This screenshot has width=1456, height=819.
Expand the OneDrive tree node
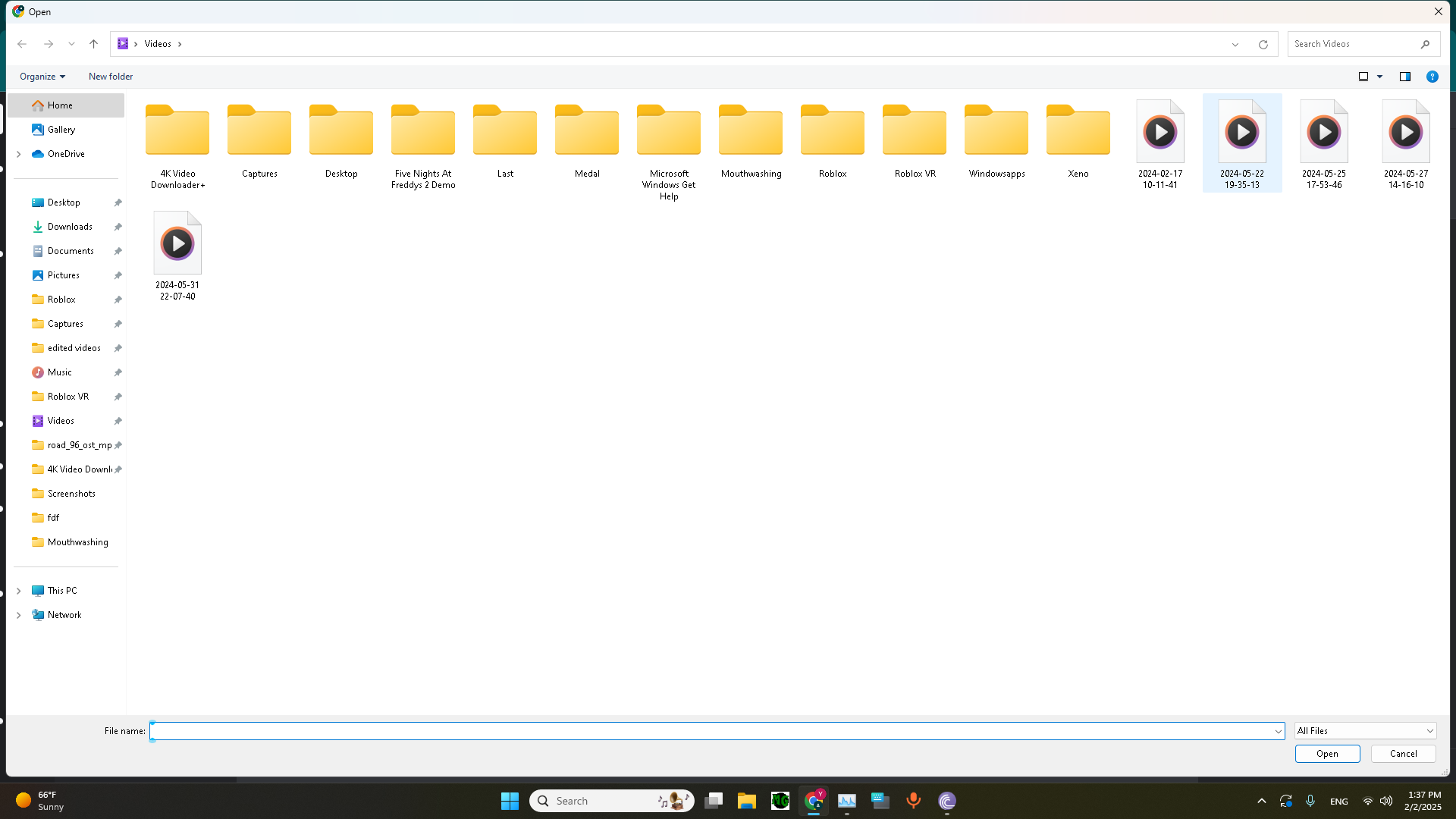point(19,154)
